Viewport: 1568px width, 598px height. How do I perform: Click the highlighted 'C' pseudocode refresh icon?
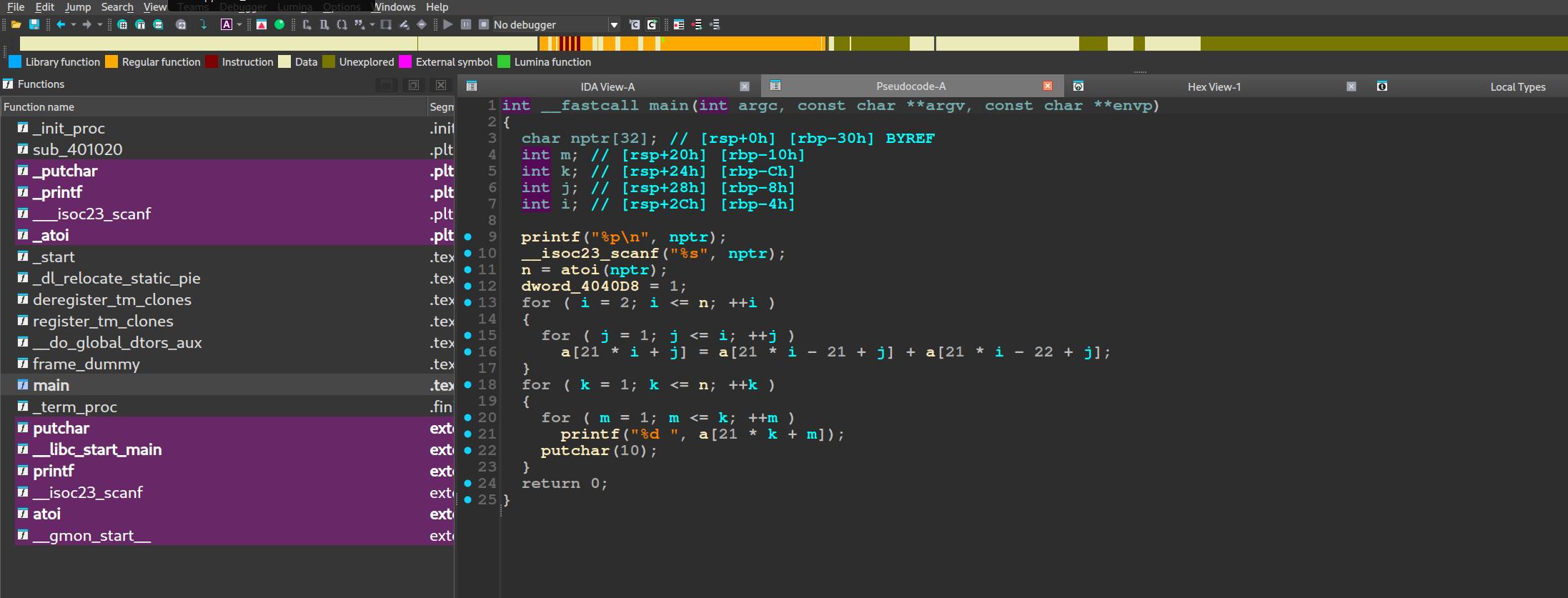(652, 24)
